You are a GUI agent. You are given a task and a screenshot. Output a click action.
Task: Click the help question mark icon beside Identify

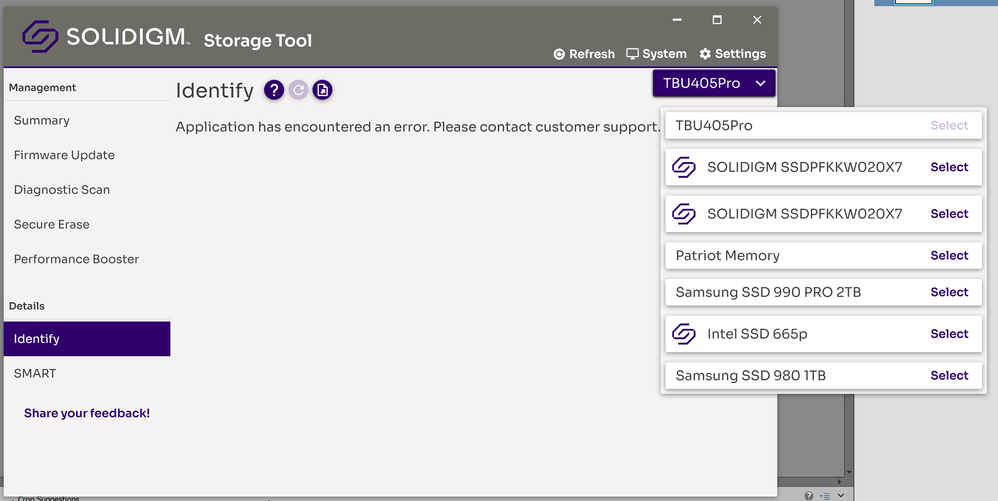click(274, 91)
